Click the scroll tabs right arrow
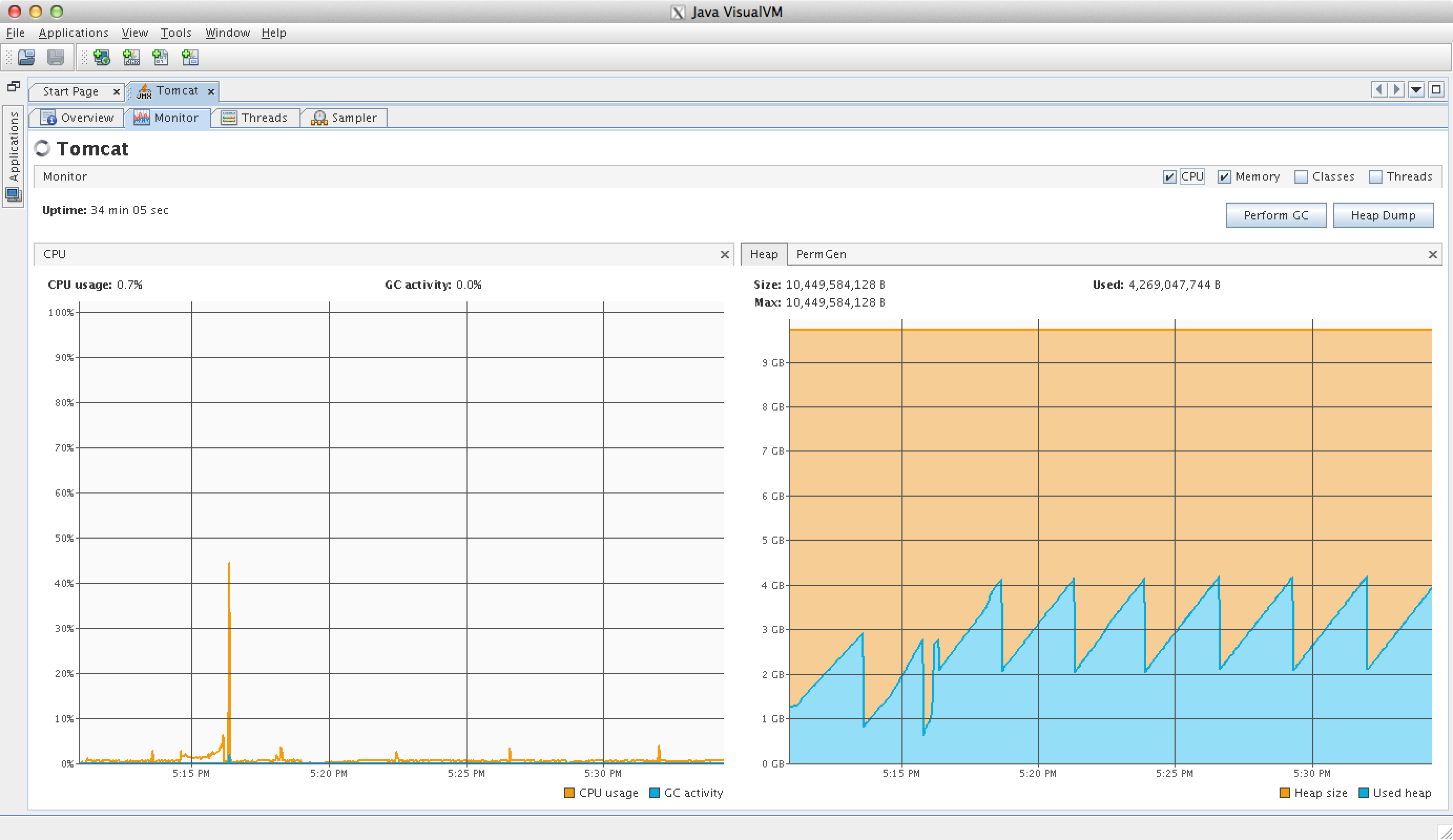 click(x=1396, y=89)
